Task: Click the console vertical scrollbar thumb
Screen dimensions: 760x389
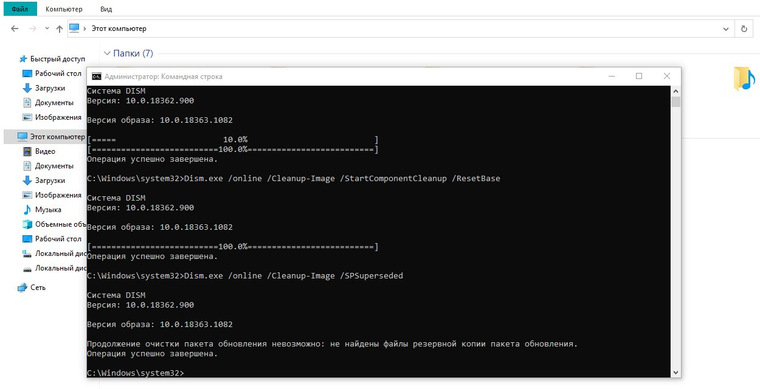Action: (676, 101)
